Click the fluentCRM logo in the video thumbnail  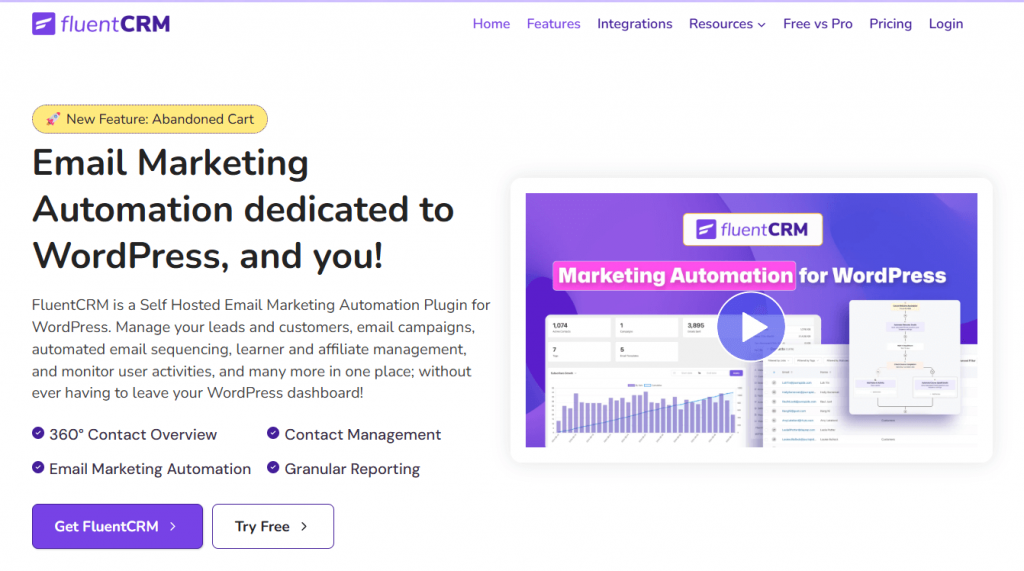752,229
